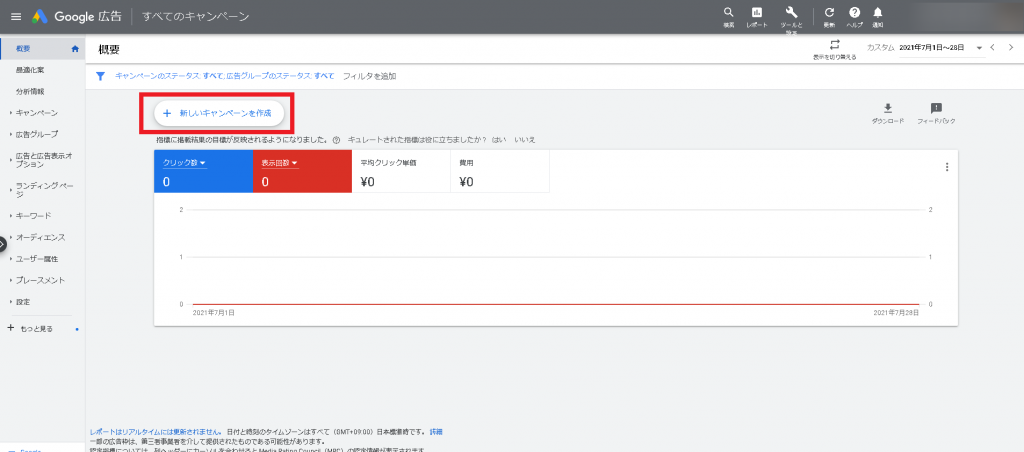Open the reports chart icon

point(757,12)
